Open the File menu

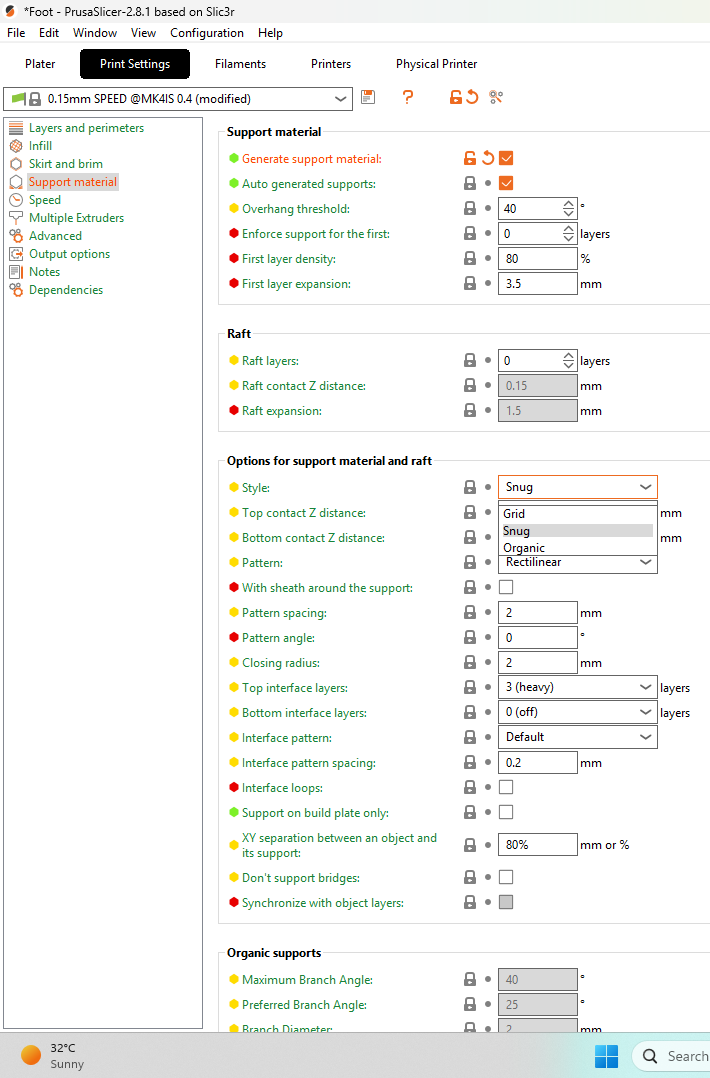tap(16, 33)
